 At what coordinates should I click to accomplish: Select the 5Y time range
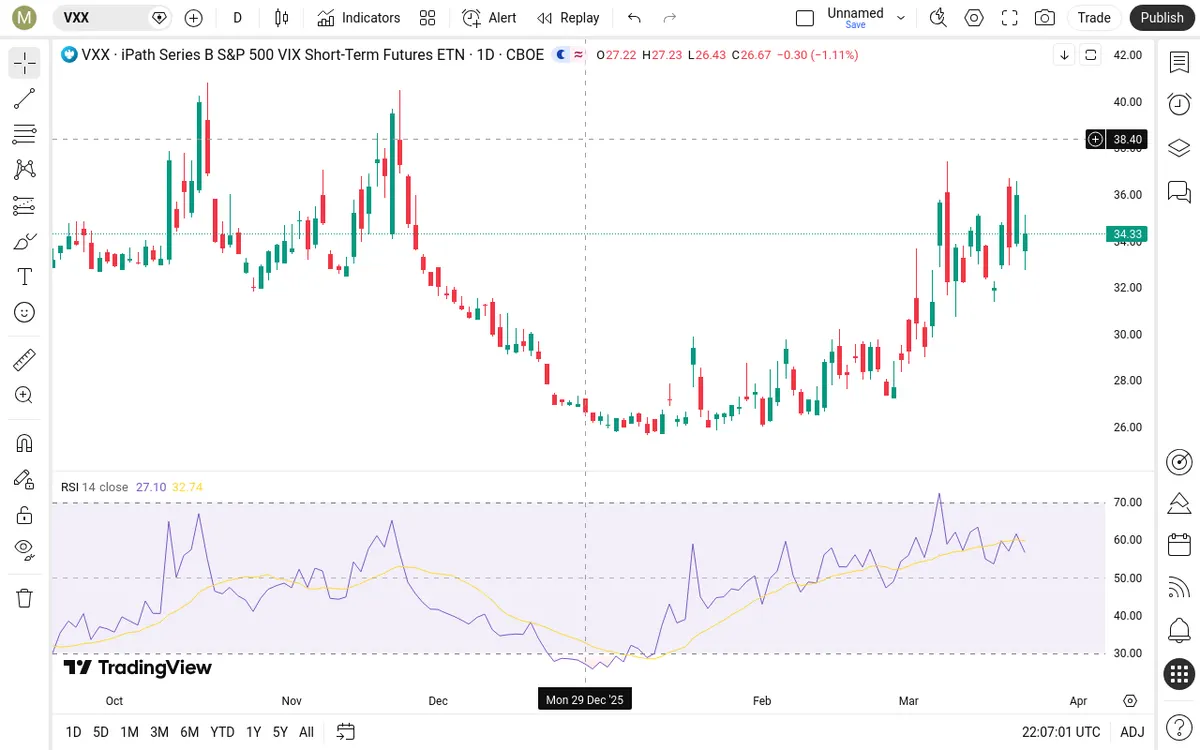(x=281, y=732)
